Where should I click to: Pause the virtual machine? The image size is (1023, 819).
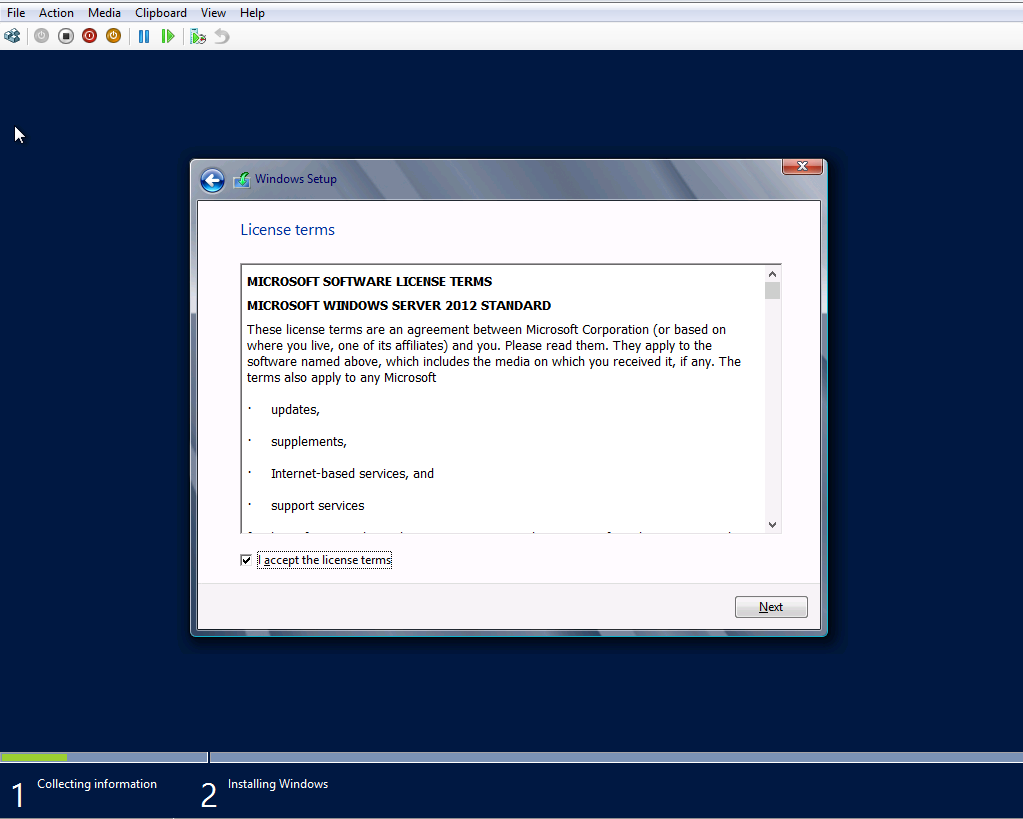click(x=144, y=36)
